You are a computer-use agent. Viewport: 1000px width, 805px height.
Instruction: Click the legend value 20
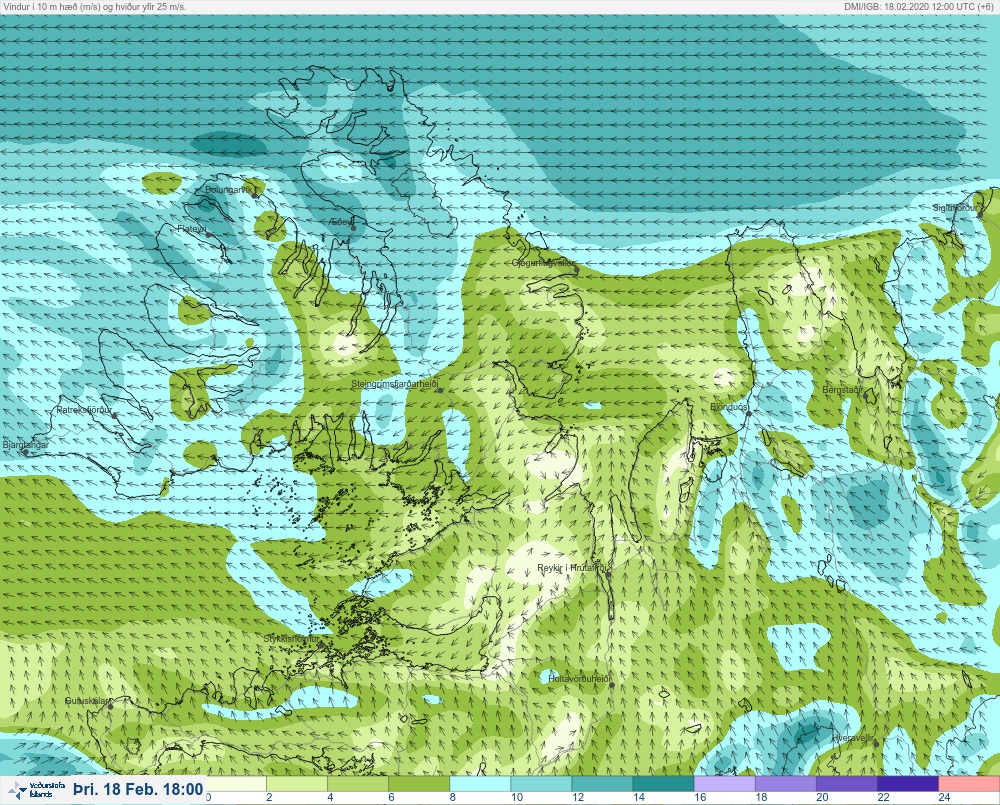pyautogui.click(x=822, y=797)
